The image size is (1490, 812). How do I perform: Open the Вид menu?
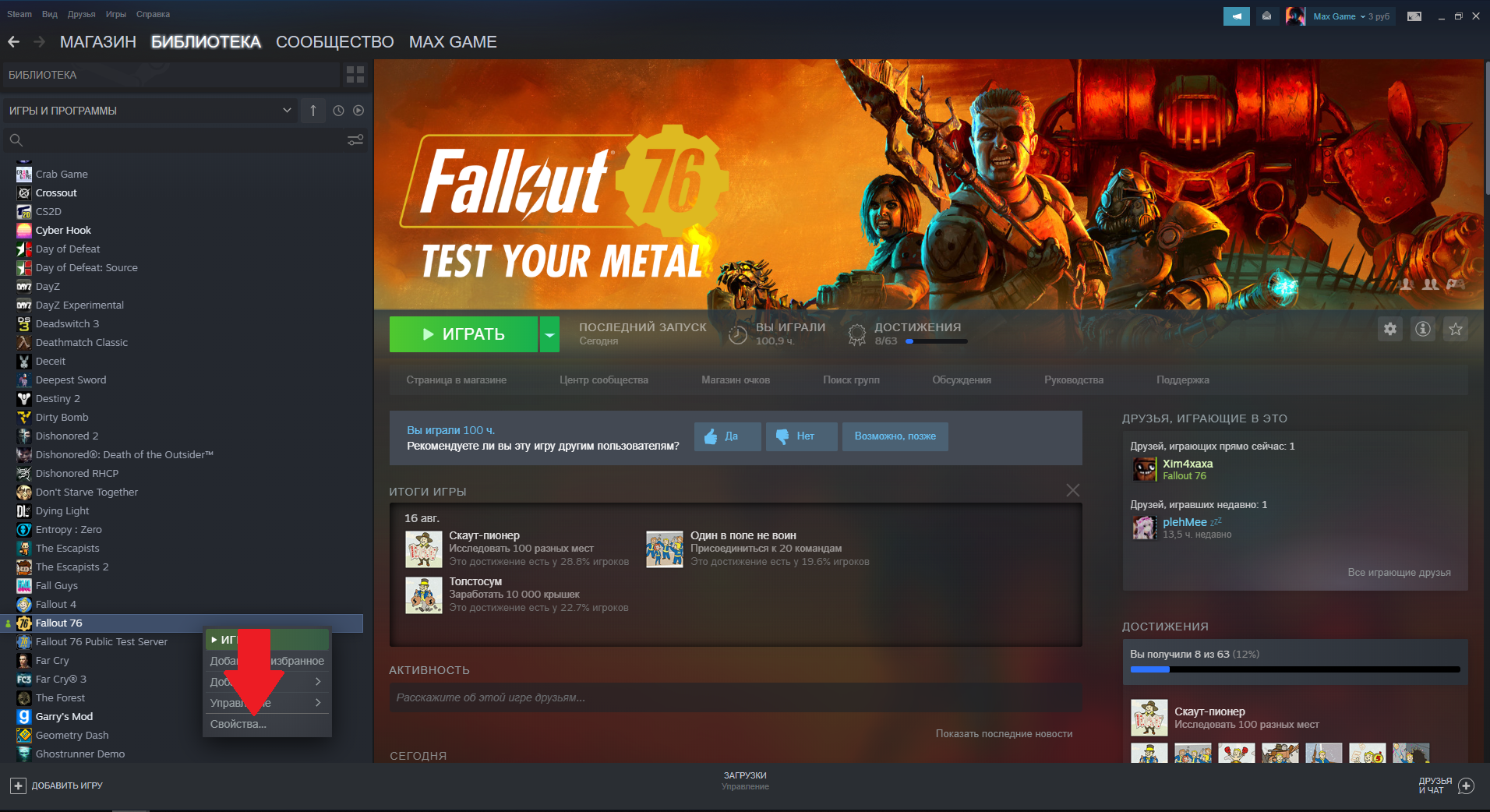click(x=50, y=14)
